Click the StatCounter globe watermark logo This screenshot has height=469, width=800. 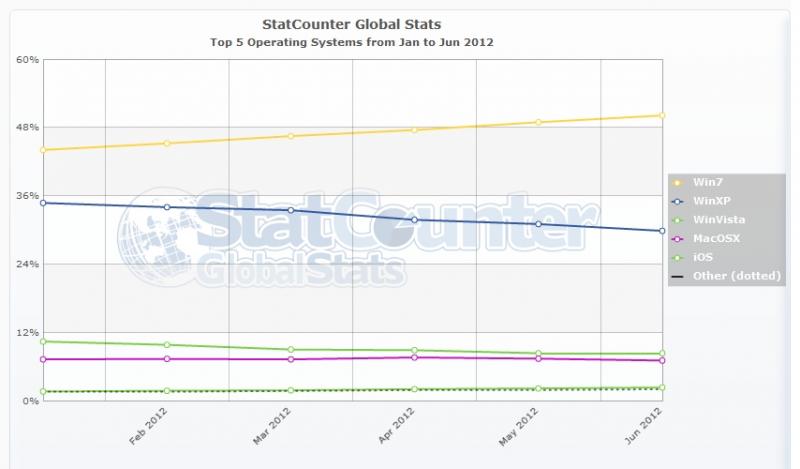point(156,237)
